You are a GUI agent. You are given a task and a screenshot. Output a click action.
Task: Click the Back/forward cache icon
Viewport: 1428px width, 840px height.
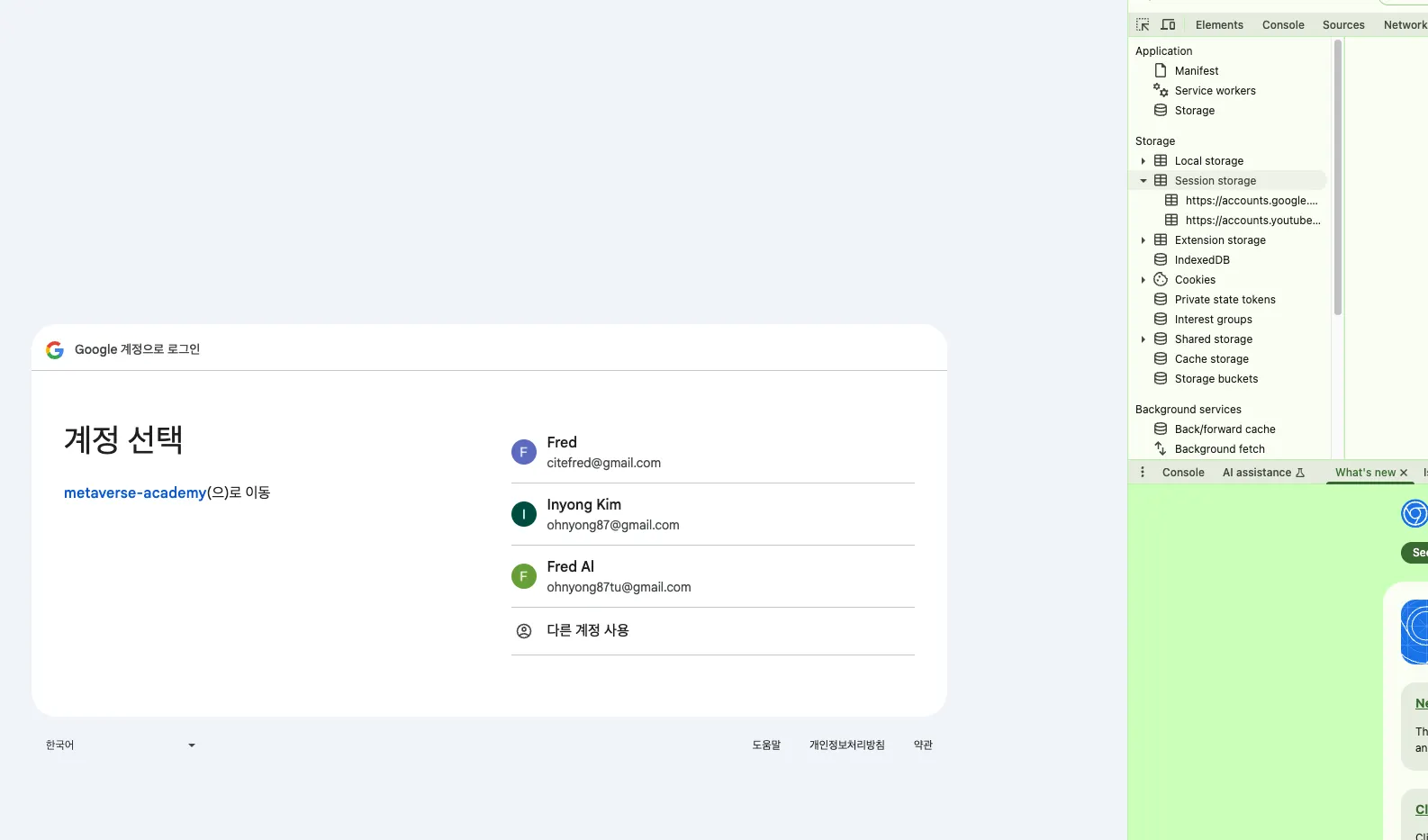[x=1161, y=429]
